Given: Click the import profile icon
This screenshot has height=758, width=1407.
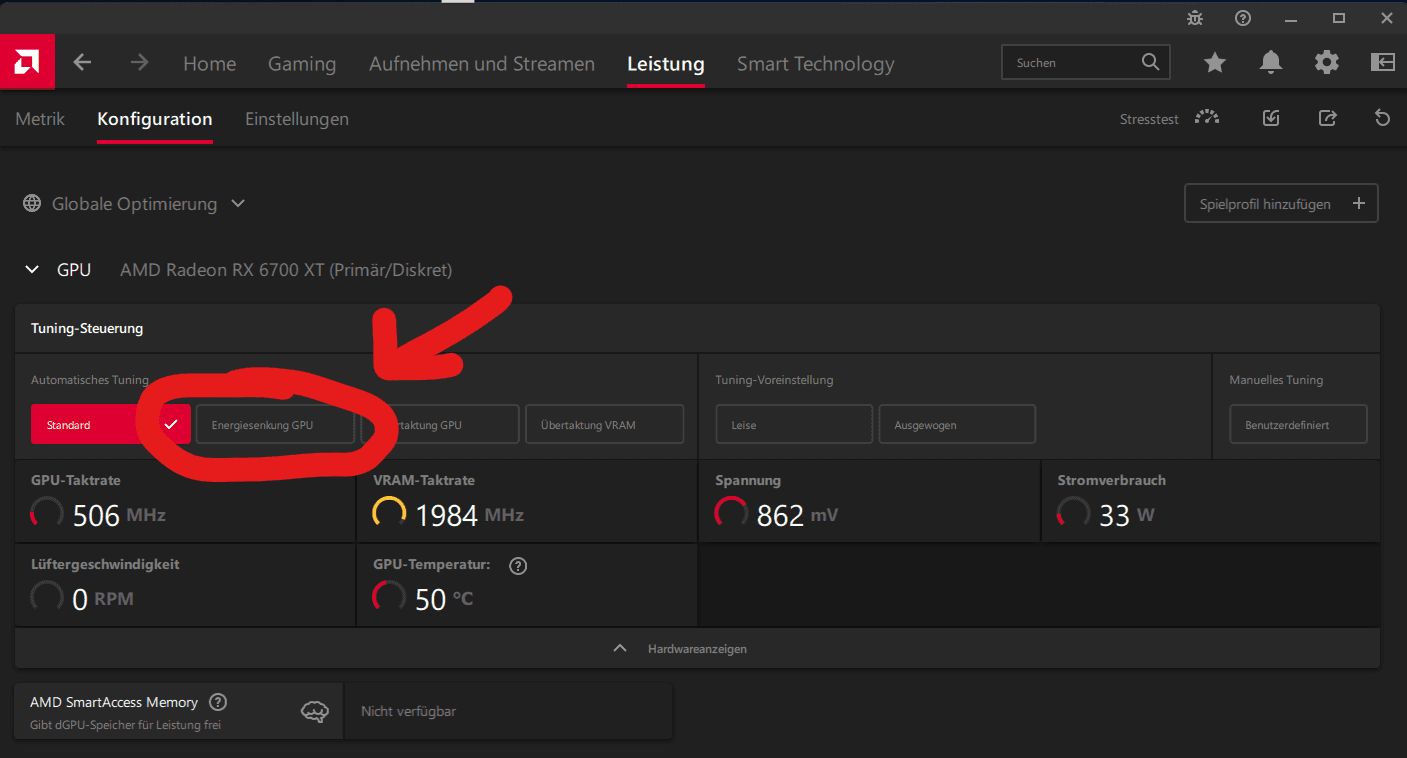Looking at the screenshot, I should point(1271,118).
